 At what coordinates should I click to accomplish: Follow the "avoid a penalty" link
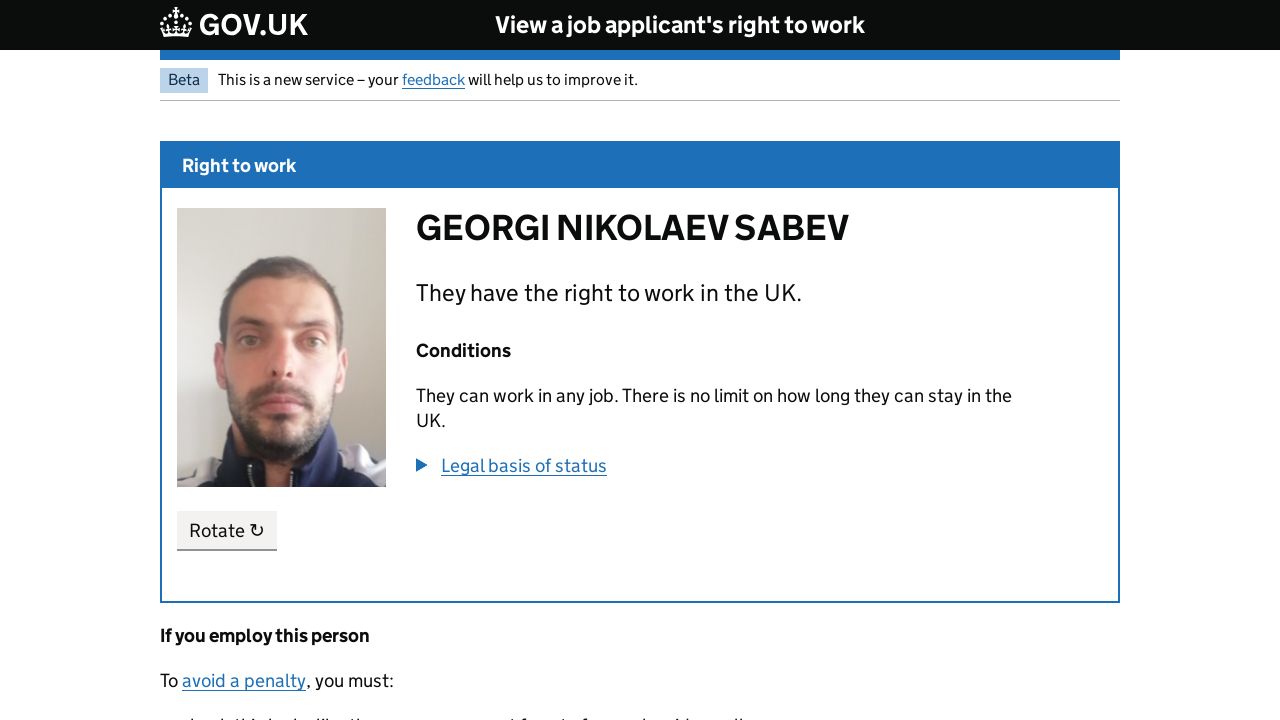[244, 681]
